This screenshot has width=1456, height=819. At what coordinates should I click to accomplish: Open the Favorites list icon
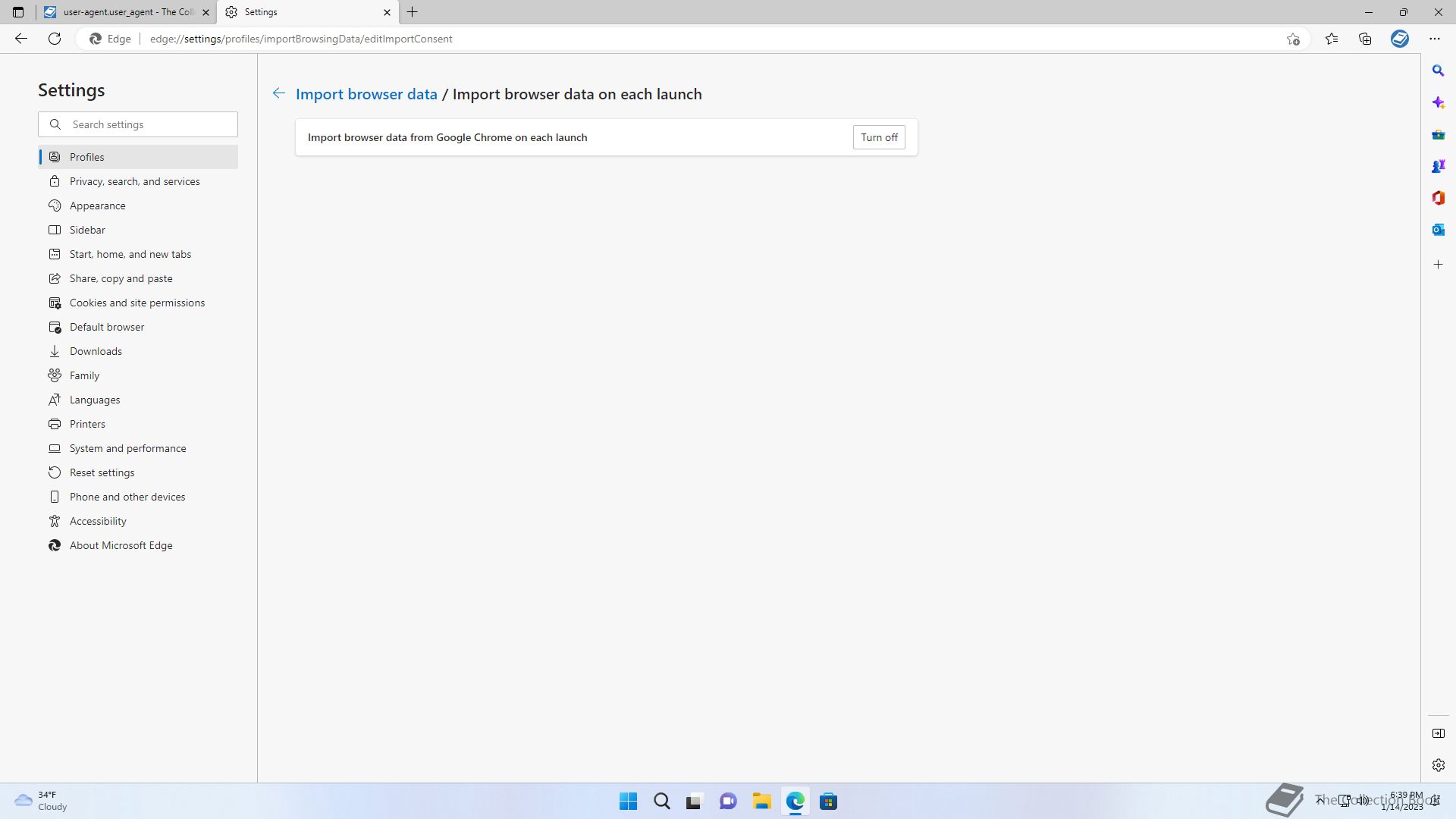pos(1332,39)
